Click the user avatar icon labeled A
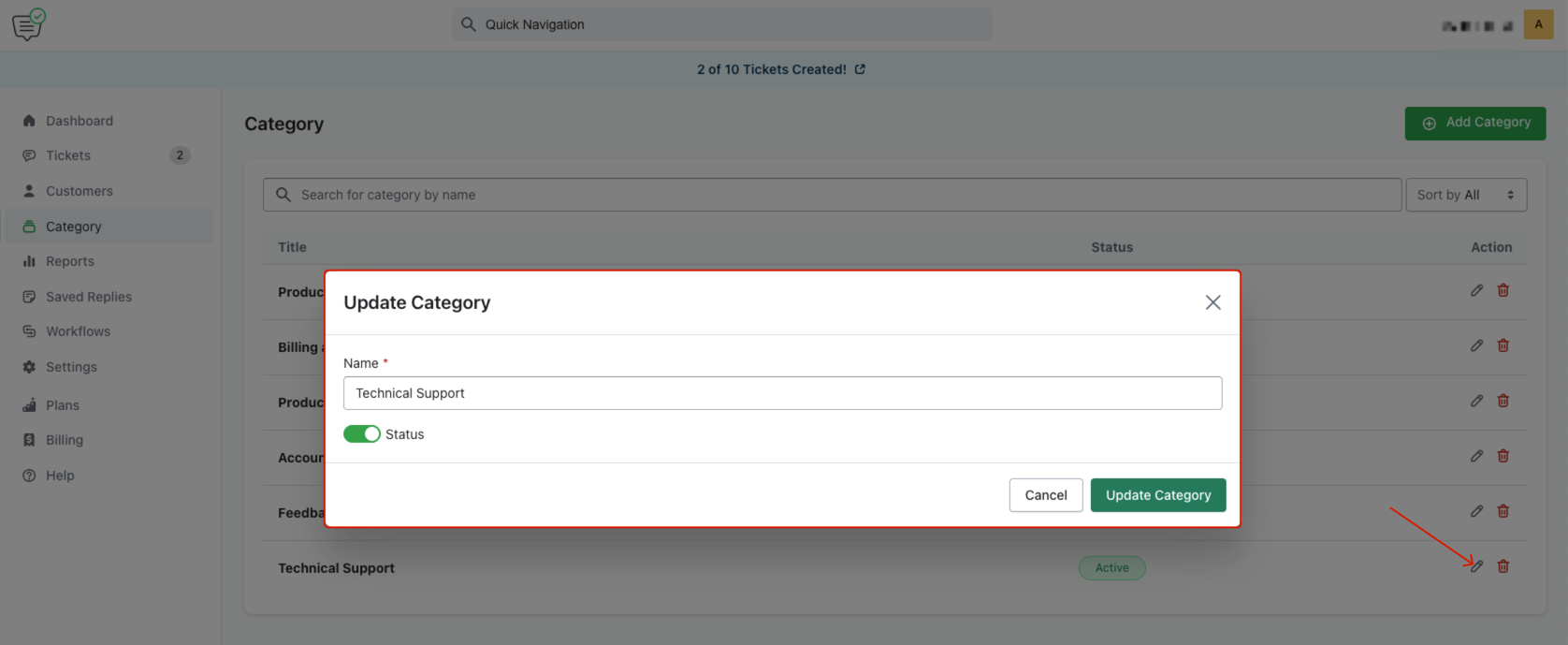Screen dimensions: 1568x645 [1538, 24]
